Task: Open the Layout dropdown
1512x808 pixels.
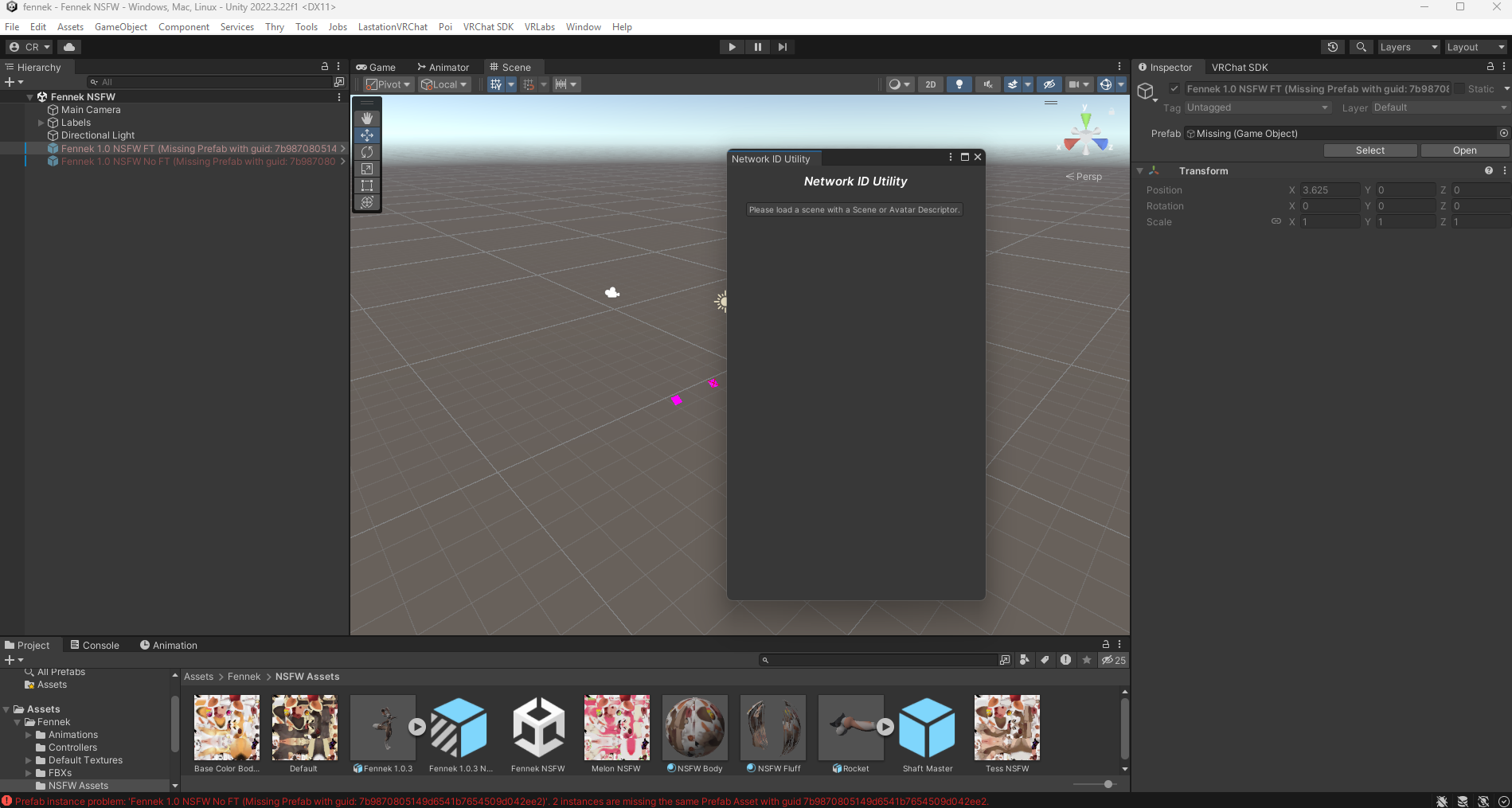Action: click(1475, 47)
